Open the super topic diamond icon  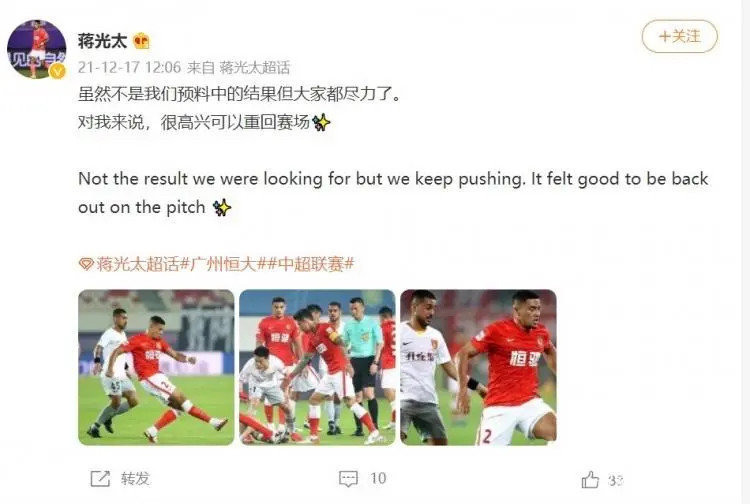(x=86, y=264)
